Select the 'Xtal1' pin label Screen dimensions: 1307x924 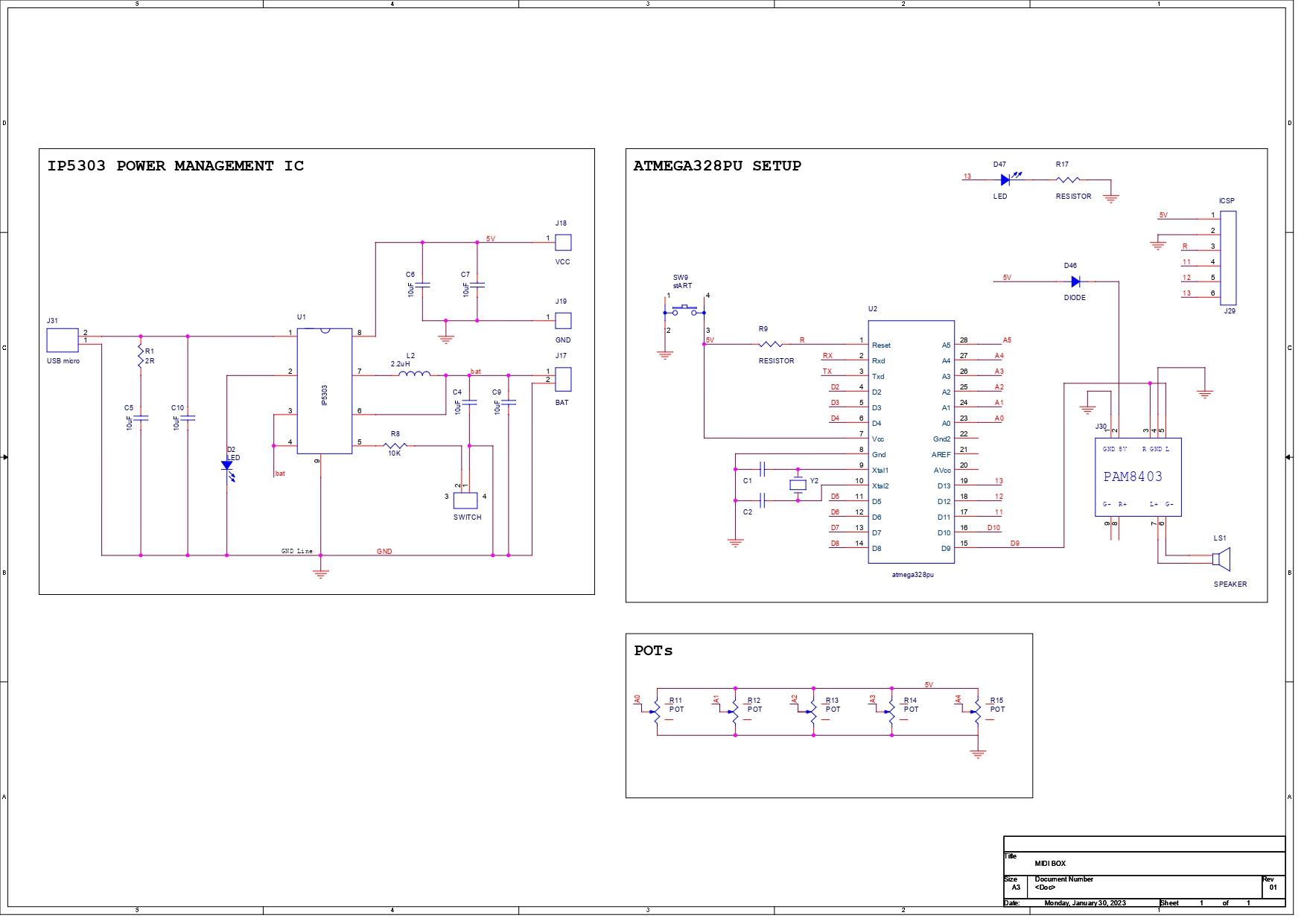880,471
